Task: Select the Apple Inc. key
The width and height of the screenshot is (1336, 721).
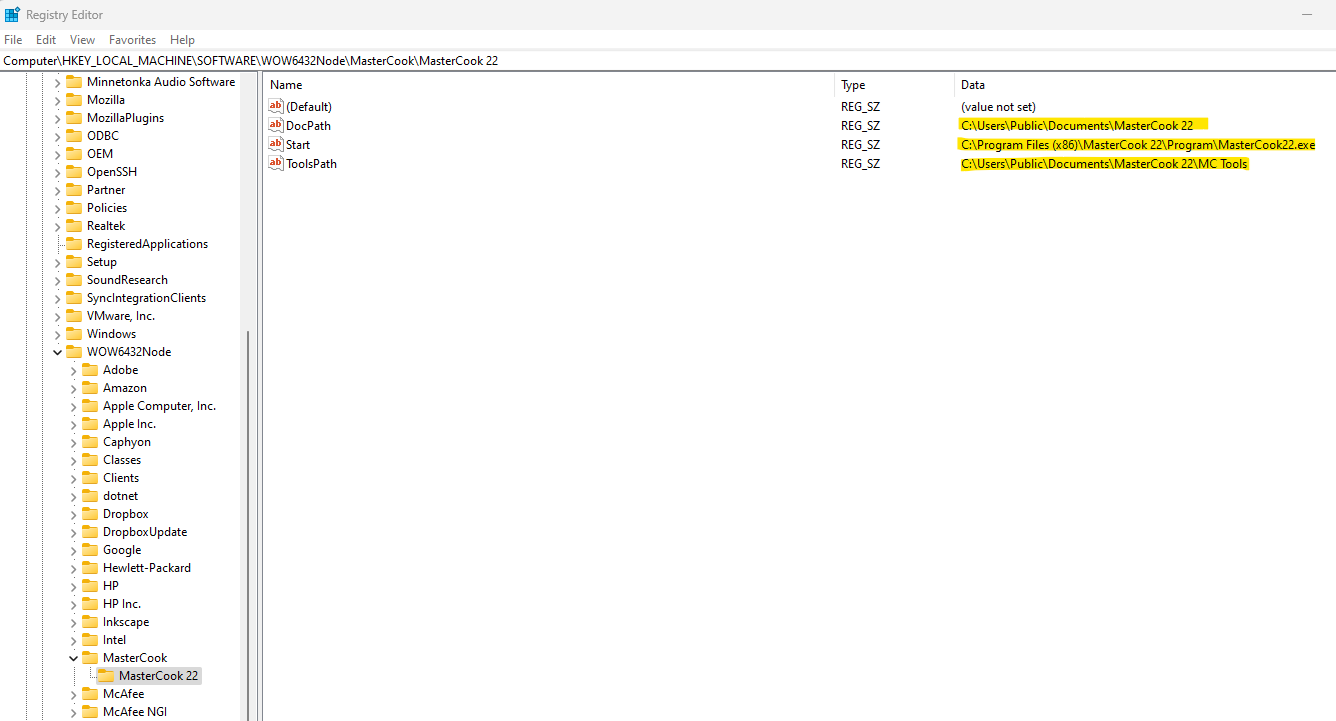Action: click(129, 424)
